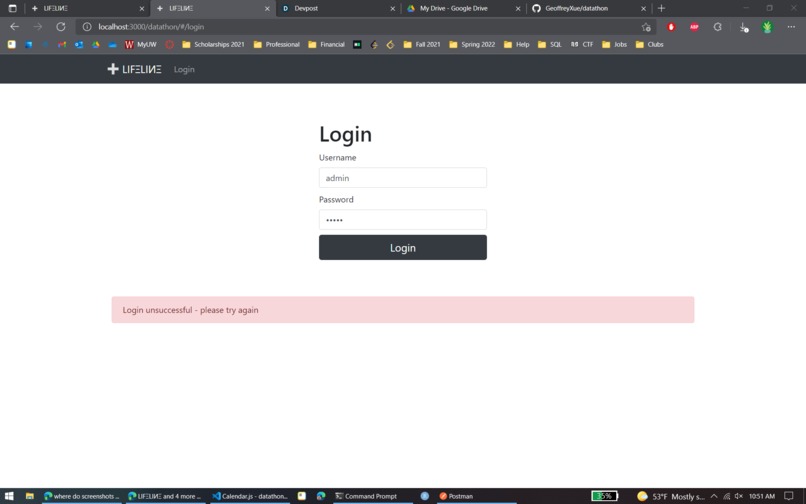
Task: Switch to the first LIFELINE tab
Action: pos(87,8)
